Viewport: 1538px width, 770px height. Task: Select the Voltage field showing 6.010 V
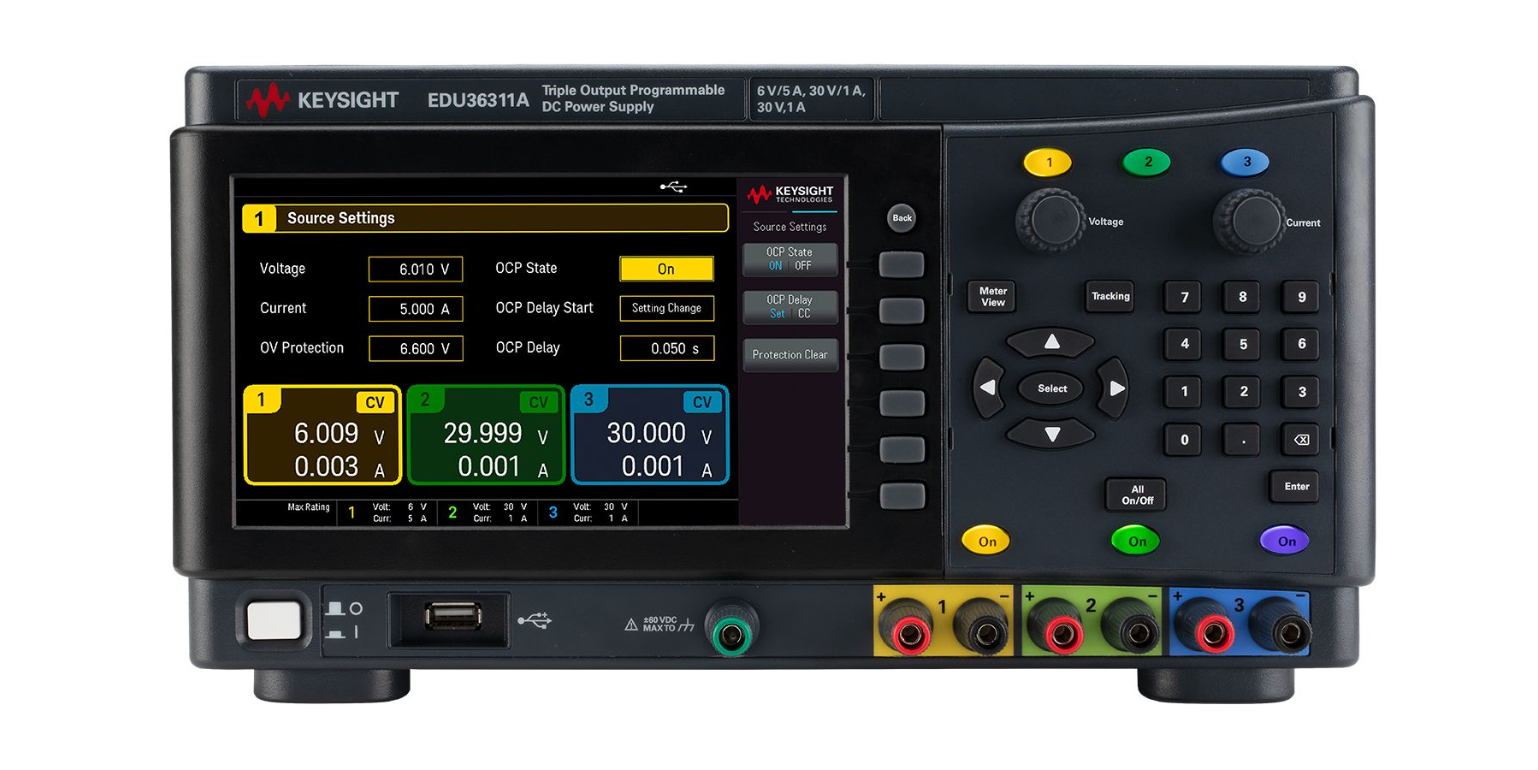coord(416,269)
